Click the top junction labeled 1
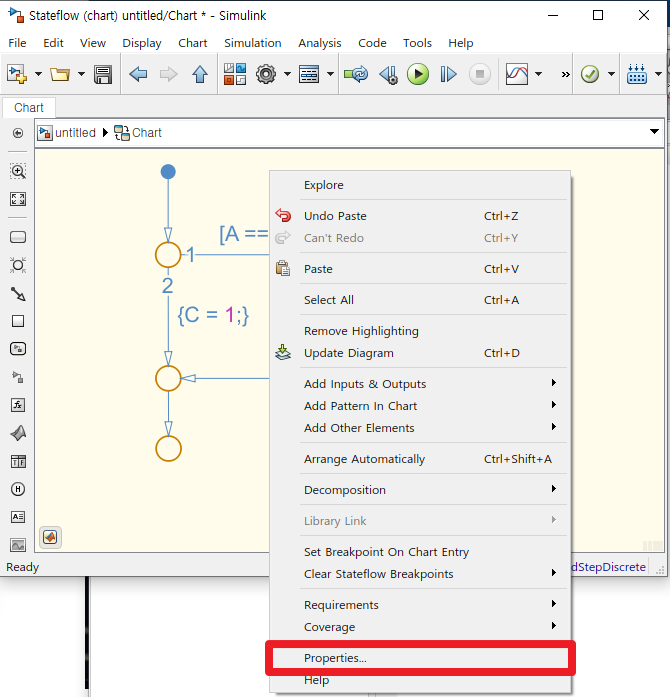The image size is (670, 697). (x=168, y=255)
